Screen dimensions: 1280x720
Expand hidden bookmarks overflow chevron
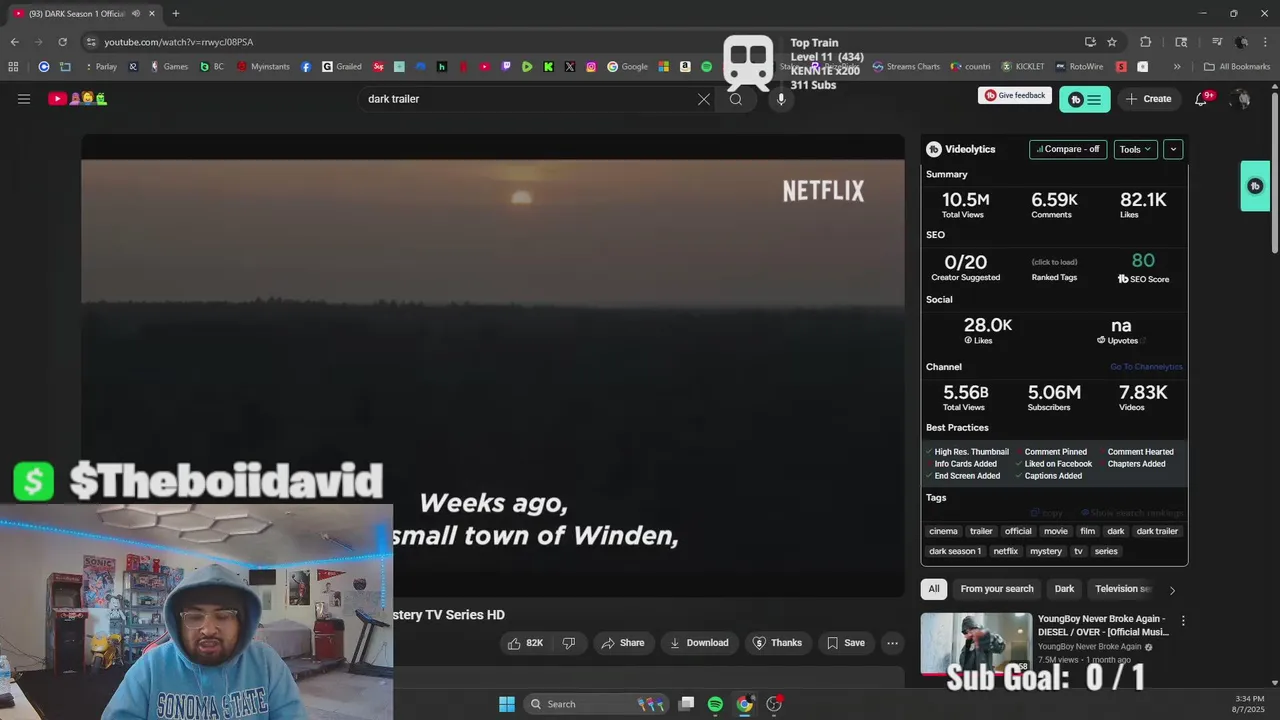tap(1177, 67)
